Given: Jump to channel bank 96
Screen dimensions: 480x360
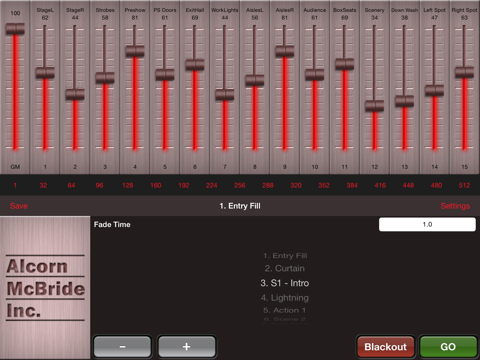Looking at the screenshot, I should (99, 185).
